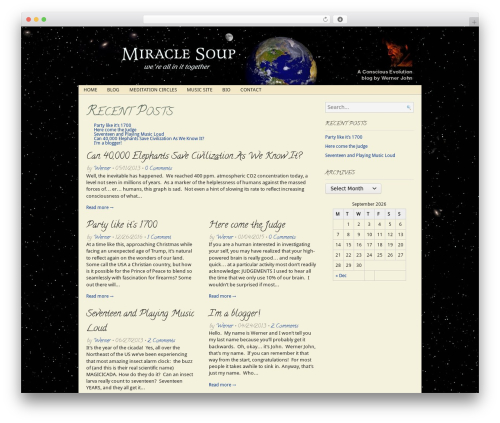Open Party like it's 1700 post heading
The height and width of the screenshot is (423, 500).
pos(122,225)
